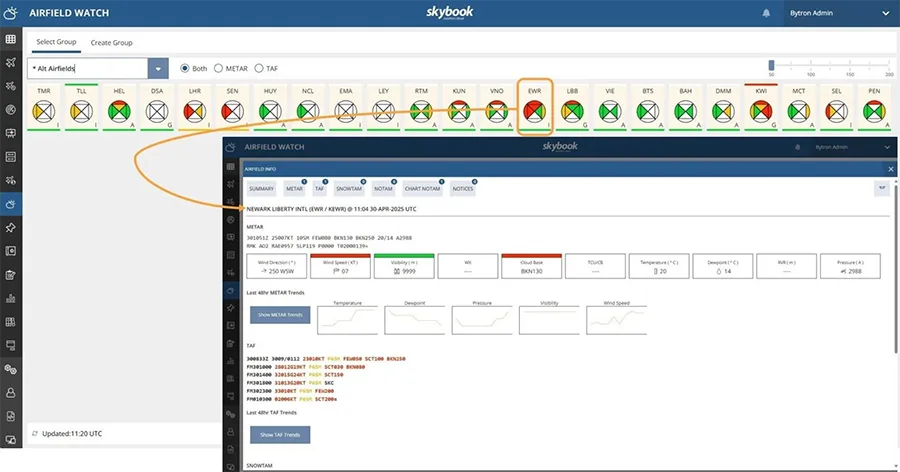
Task: Click the Alt Airfields group input field
Action: tap(87, 68)
